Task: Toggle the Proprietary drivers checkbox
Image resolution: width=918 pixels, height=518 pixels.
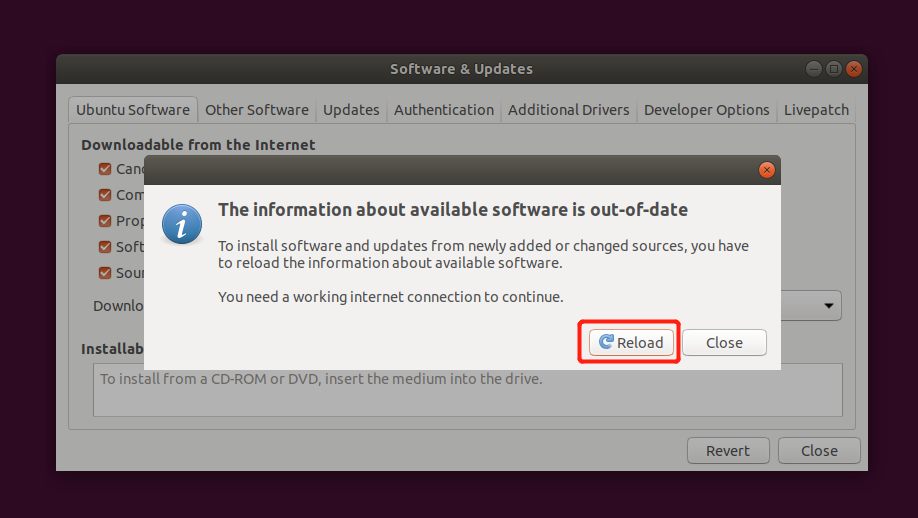Action: coord(105,221)
